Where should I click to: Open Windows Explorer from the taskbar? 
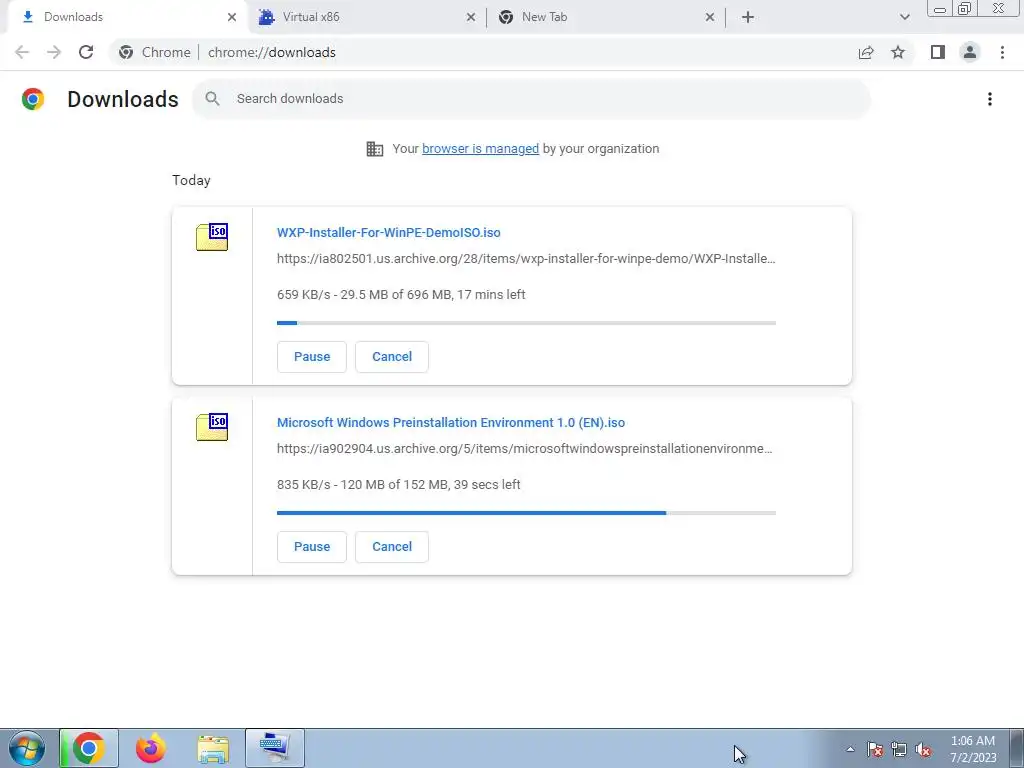click(x=213, y=748)
